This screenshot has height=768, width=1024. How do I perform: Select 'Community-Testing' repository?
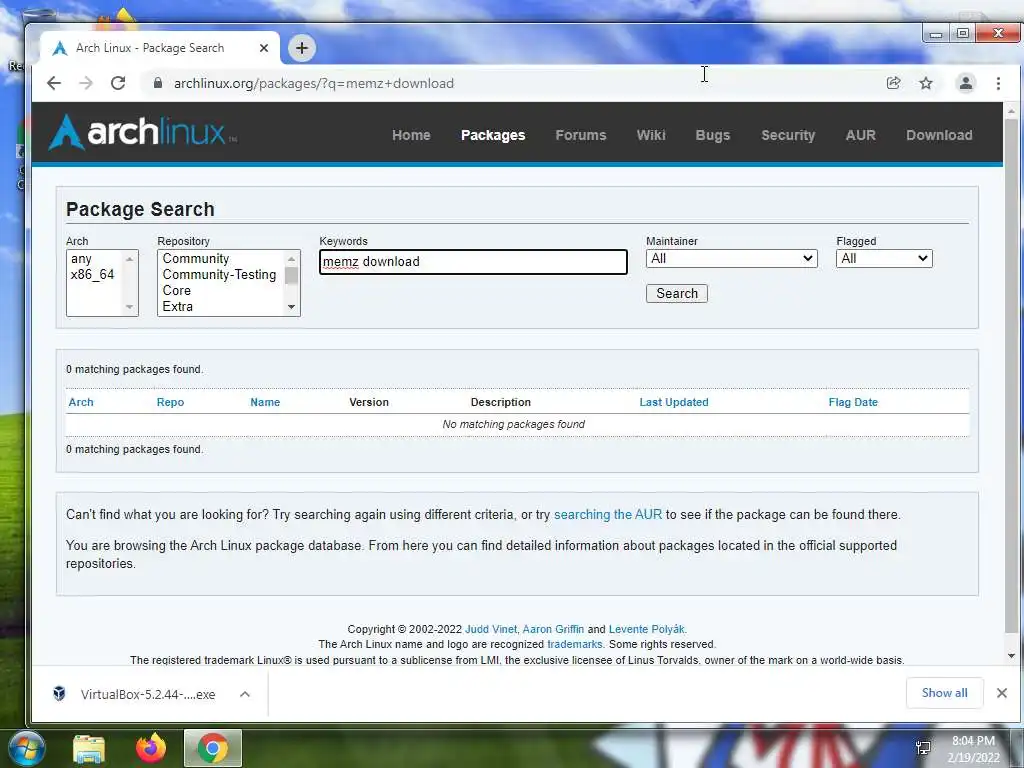click(221, 274)
